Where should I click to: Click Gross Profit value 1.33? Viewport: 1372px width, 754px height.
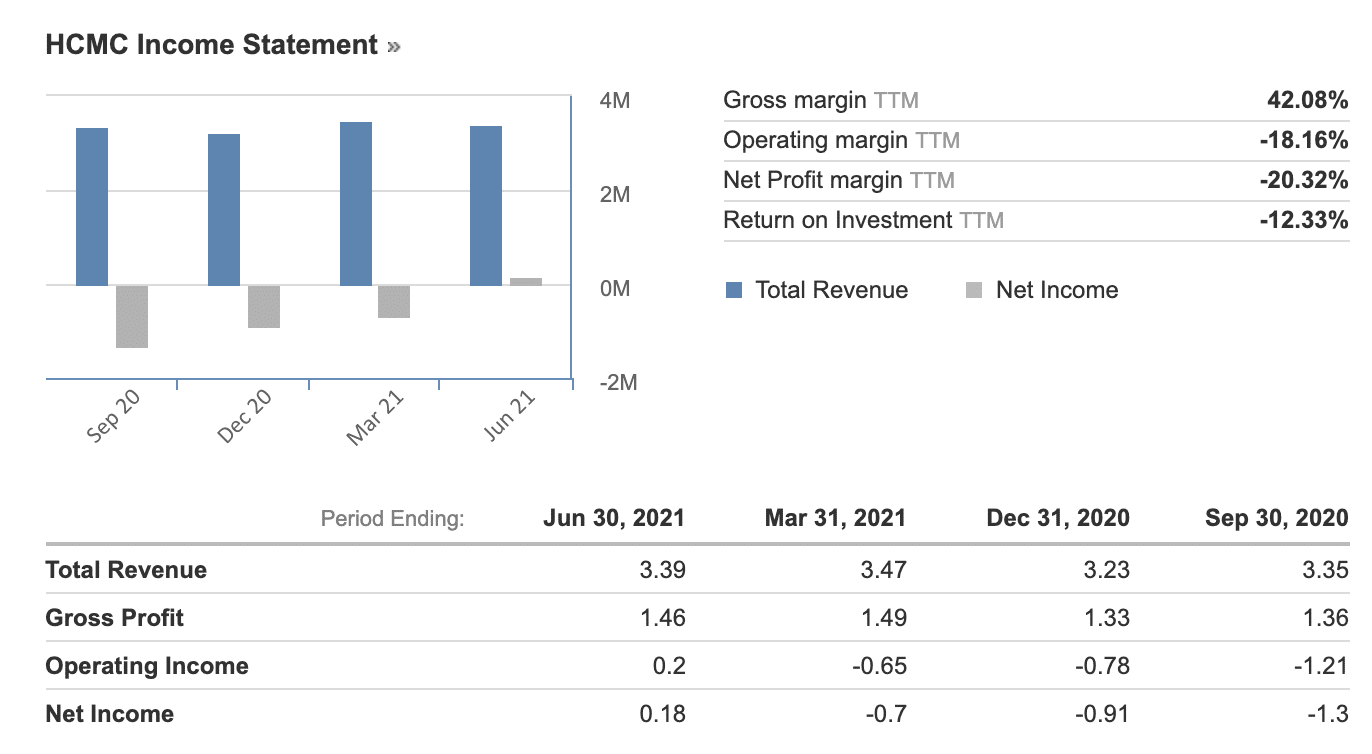click(x=1106, y=618)
